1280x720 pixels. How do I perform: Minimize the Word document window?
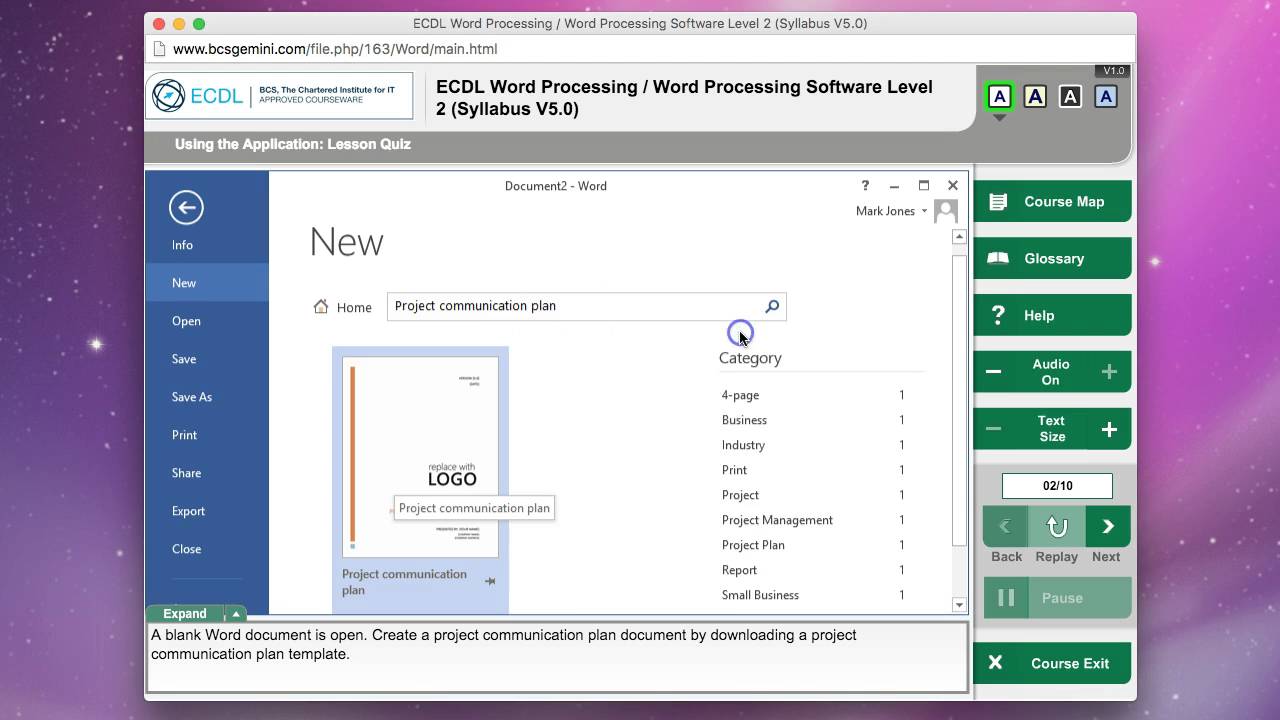pos(894,185)
